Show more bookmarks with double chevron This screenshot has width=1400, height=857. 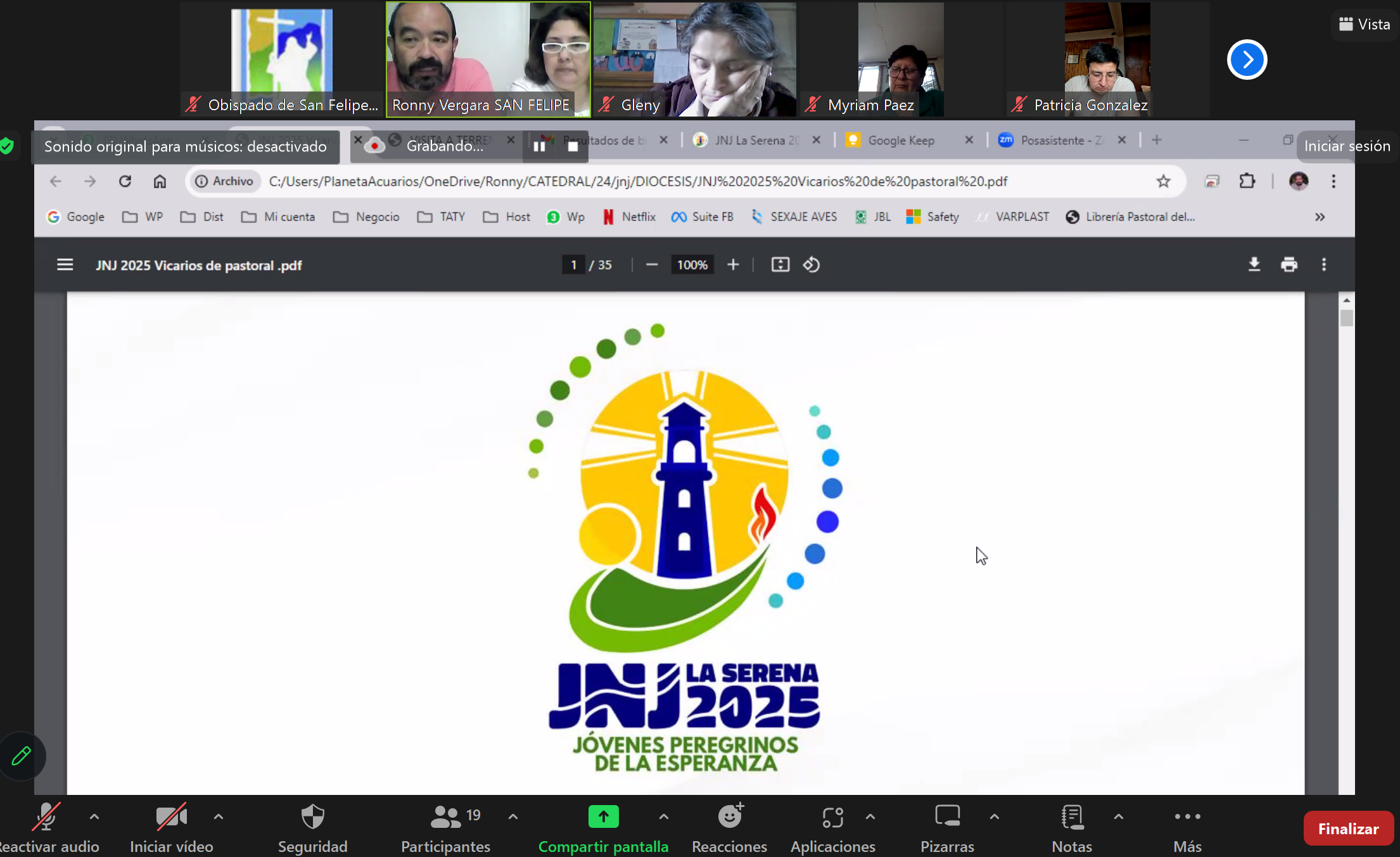pos(1320,217)
